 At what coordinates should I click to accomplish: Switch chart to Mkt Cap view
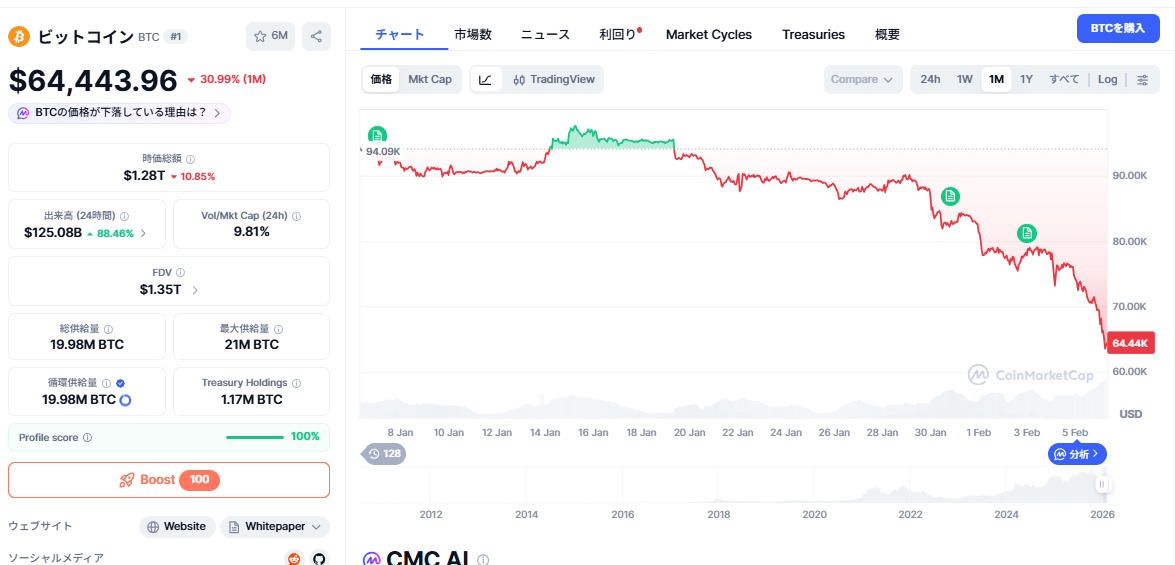(x=430, y=80)
